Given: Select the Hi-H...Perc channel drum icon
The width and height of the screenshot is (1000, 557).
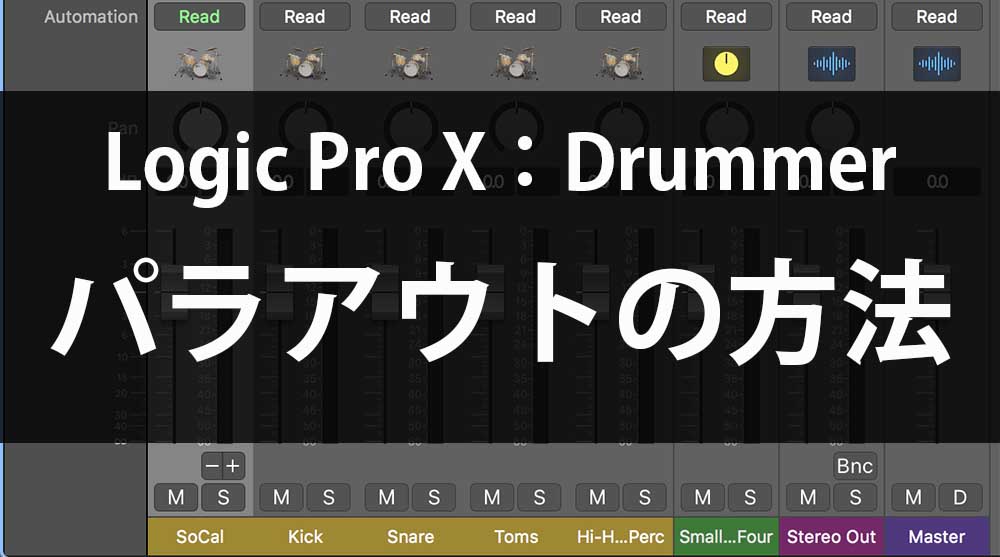Looking at the screenshot, I should (621, 63).
